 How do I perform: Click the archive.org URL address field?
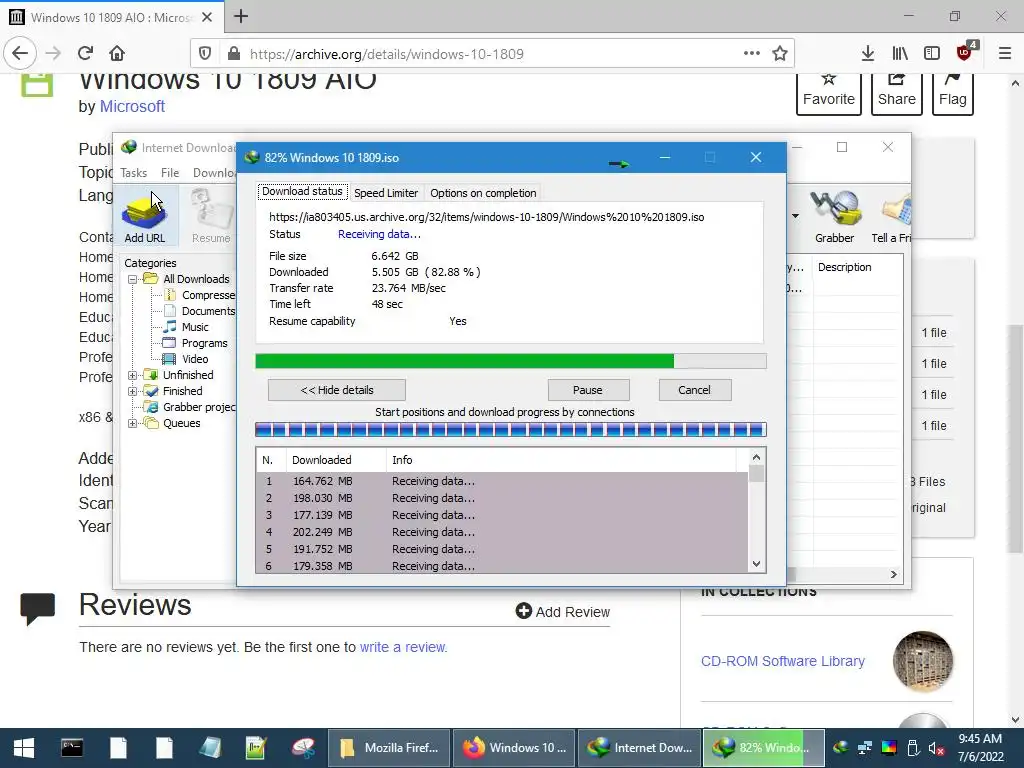[x=493, y=54]
